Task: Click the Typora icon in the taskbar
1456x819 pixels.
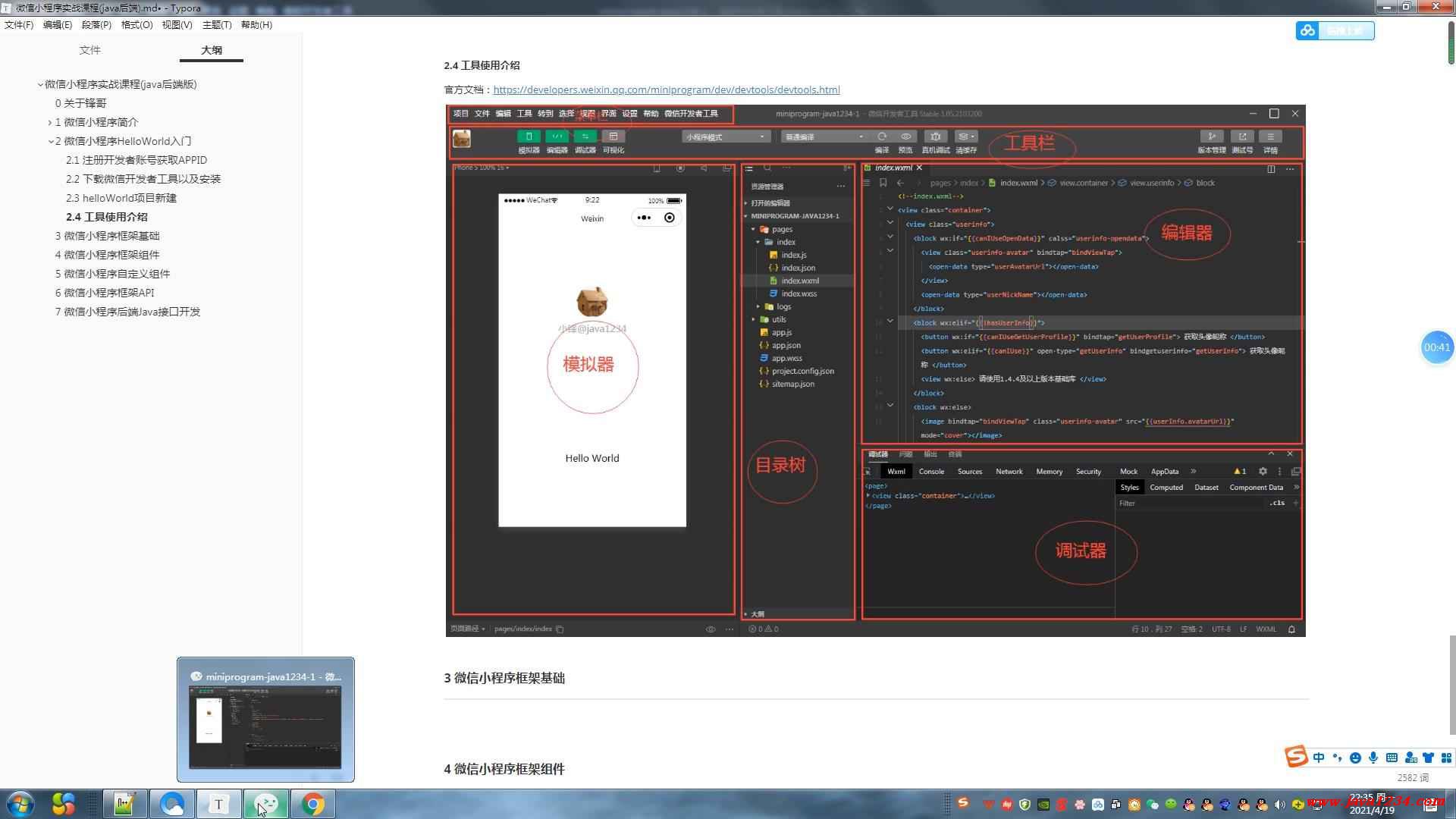Action: [218, 804]
